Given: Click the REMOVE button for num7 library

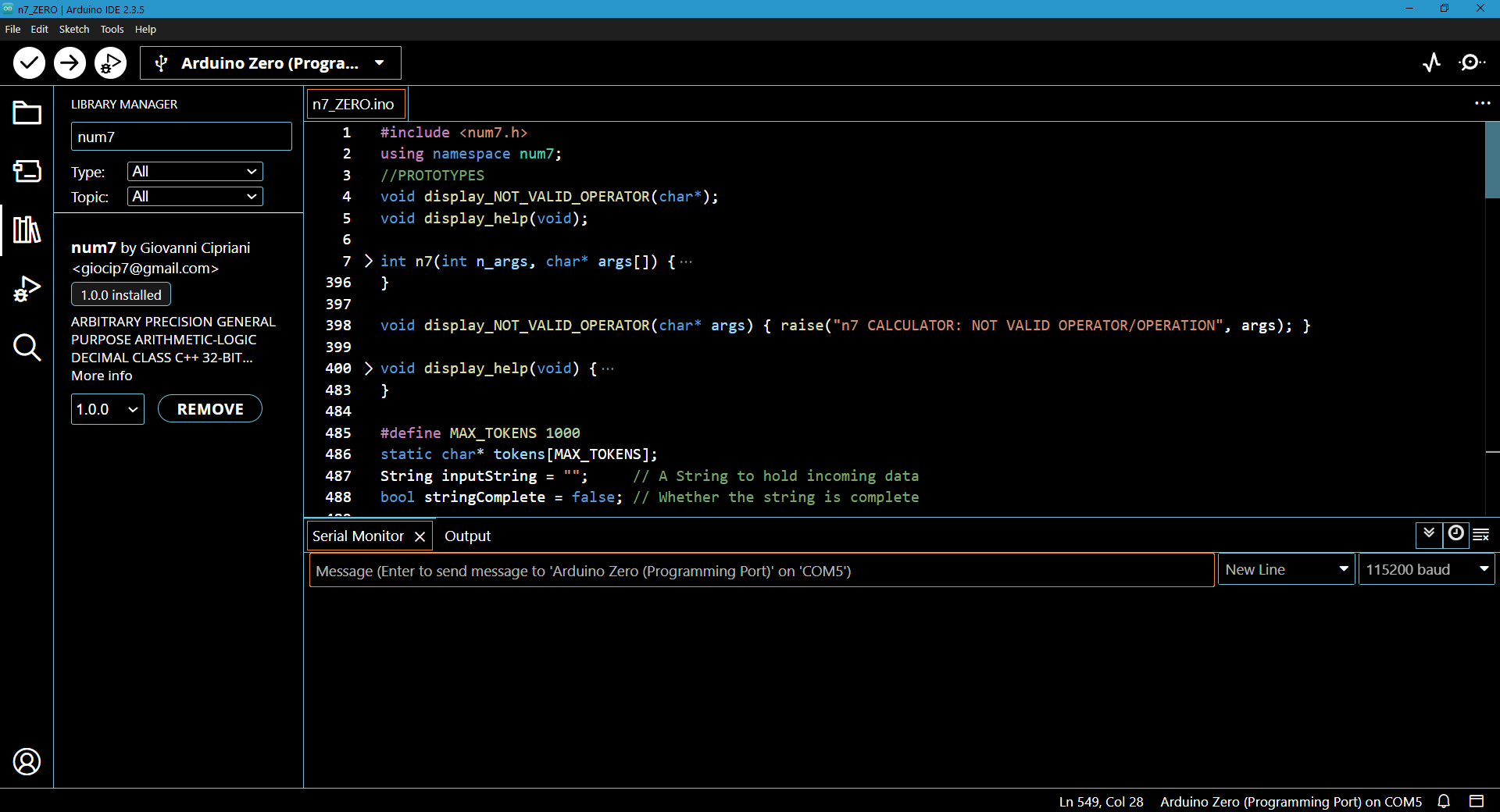Looking at the screenshot, I should pyautogui.click(x=210, y=409).
